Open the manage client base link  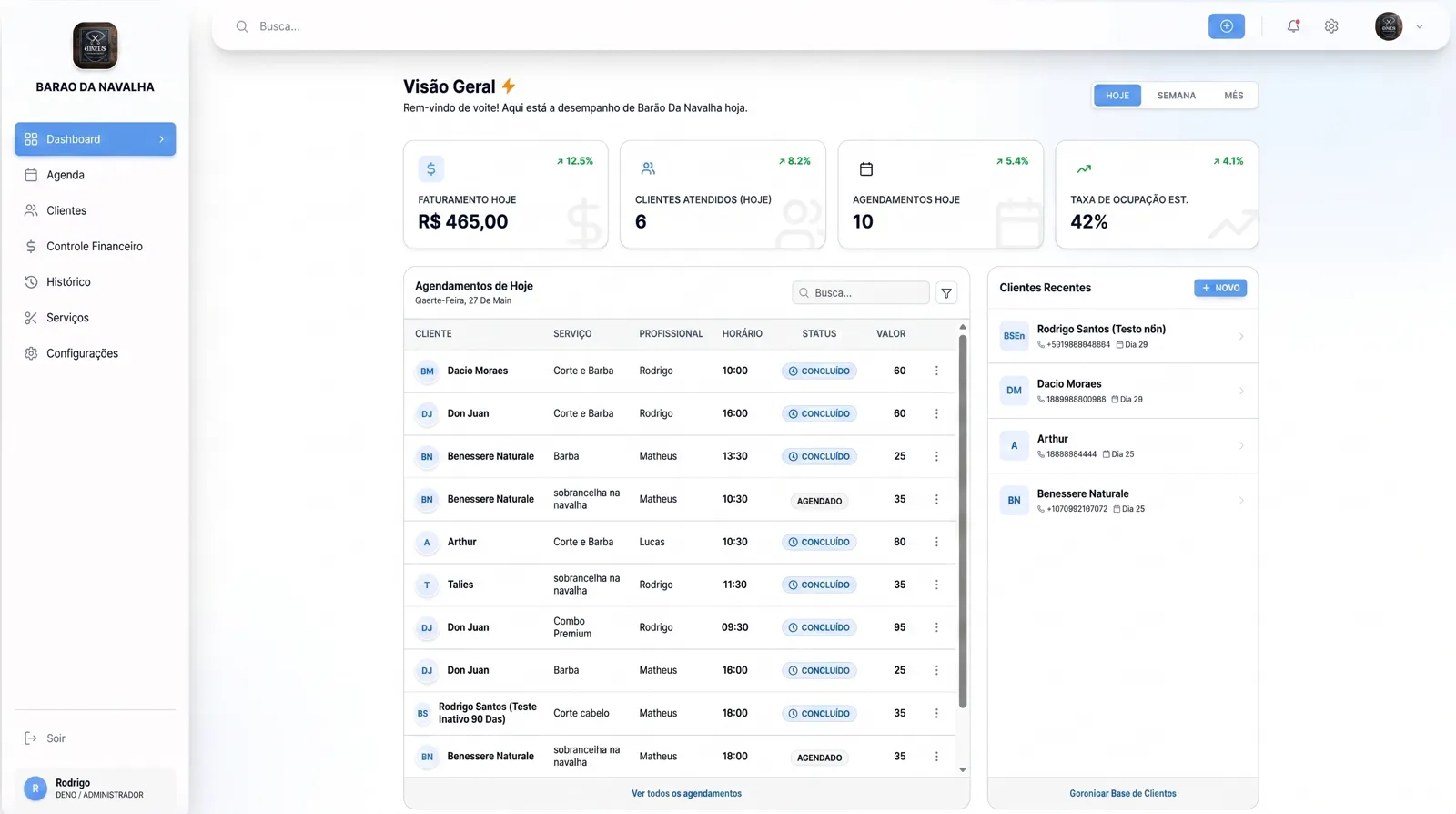tap(1122, 794)
